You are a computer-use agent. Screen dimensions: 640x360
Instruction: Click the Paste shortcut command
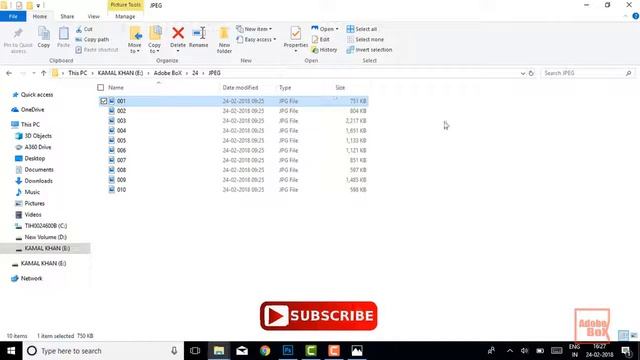(97, 50)
